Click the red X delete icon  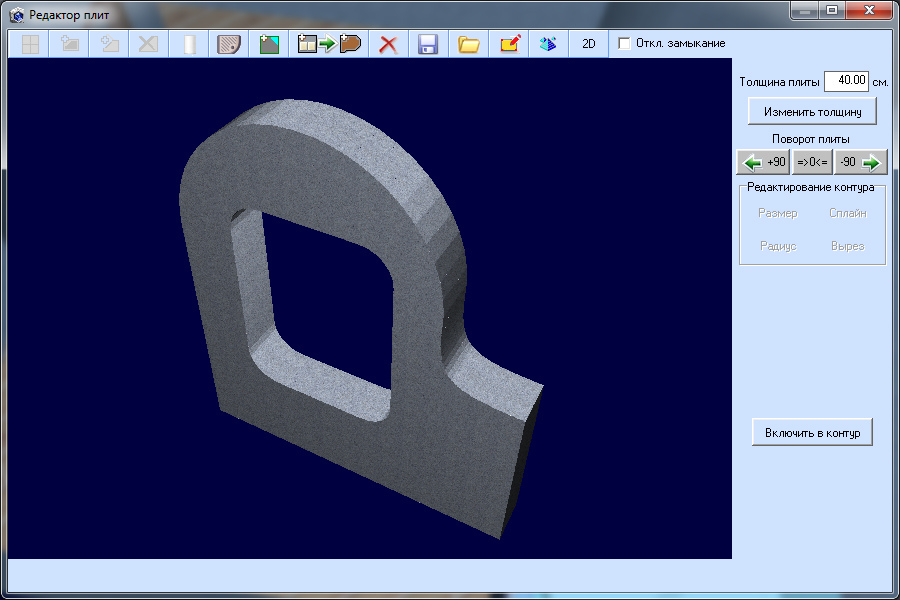(388, 44)
